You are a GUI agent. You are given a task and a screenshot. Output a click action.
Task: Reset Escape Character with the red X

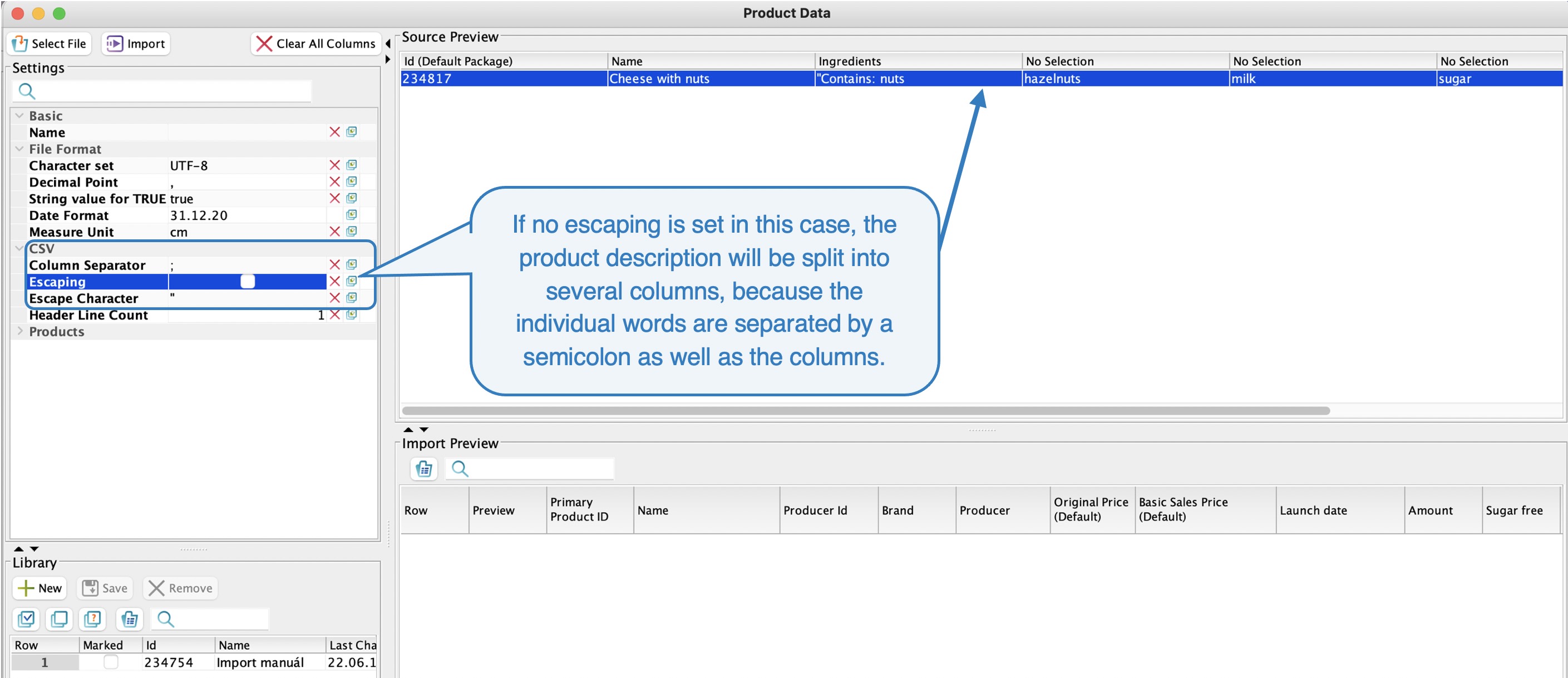[335, 298]
